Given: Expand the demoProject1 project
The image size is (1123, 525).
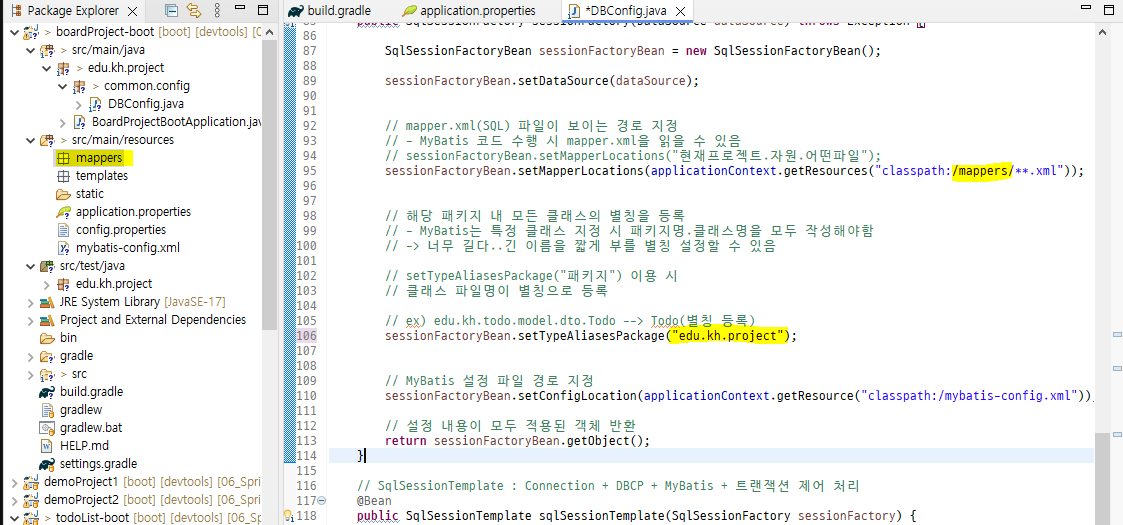Looking at the screenshot, I should (14, 482).
